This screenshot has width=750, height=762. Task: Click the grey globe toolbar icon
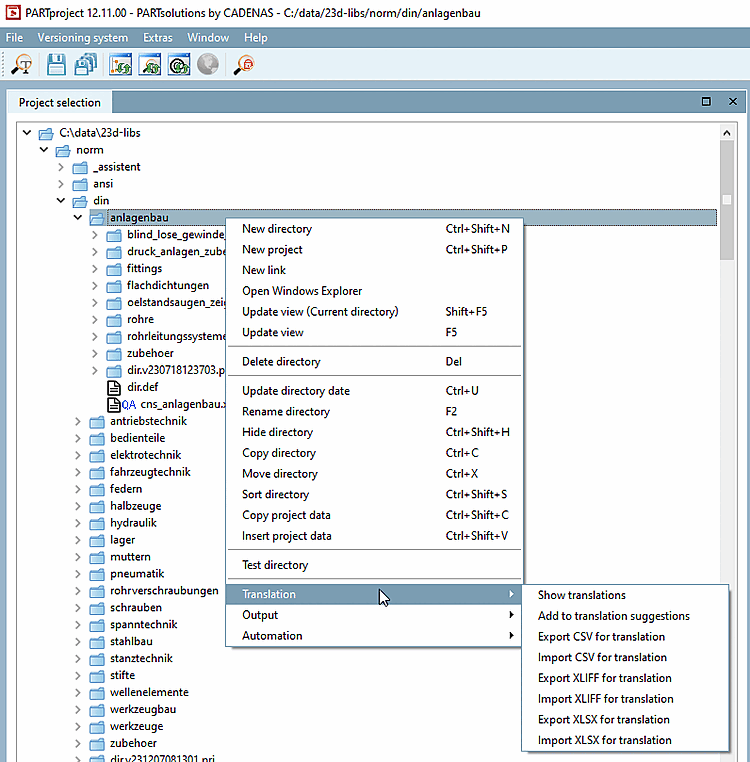tap(208, 64)
